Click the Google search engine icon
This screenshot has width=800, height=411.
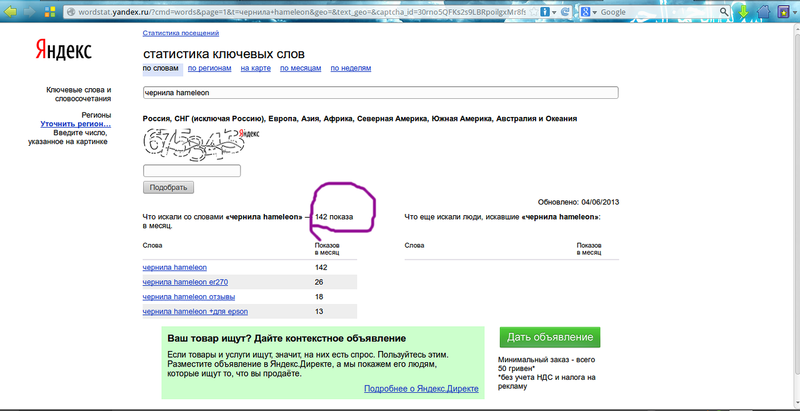pos(586,12)
